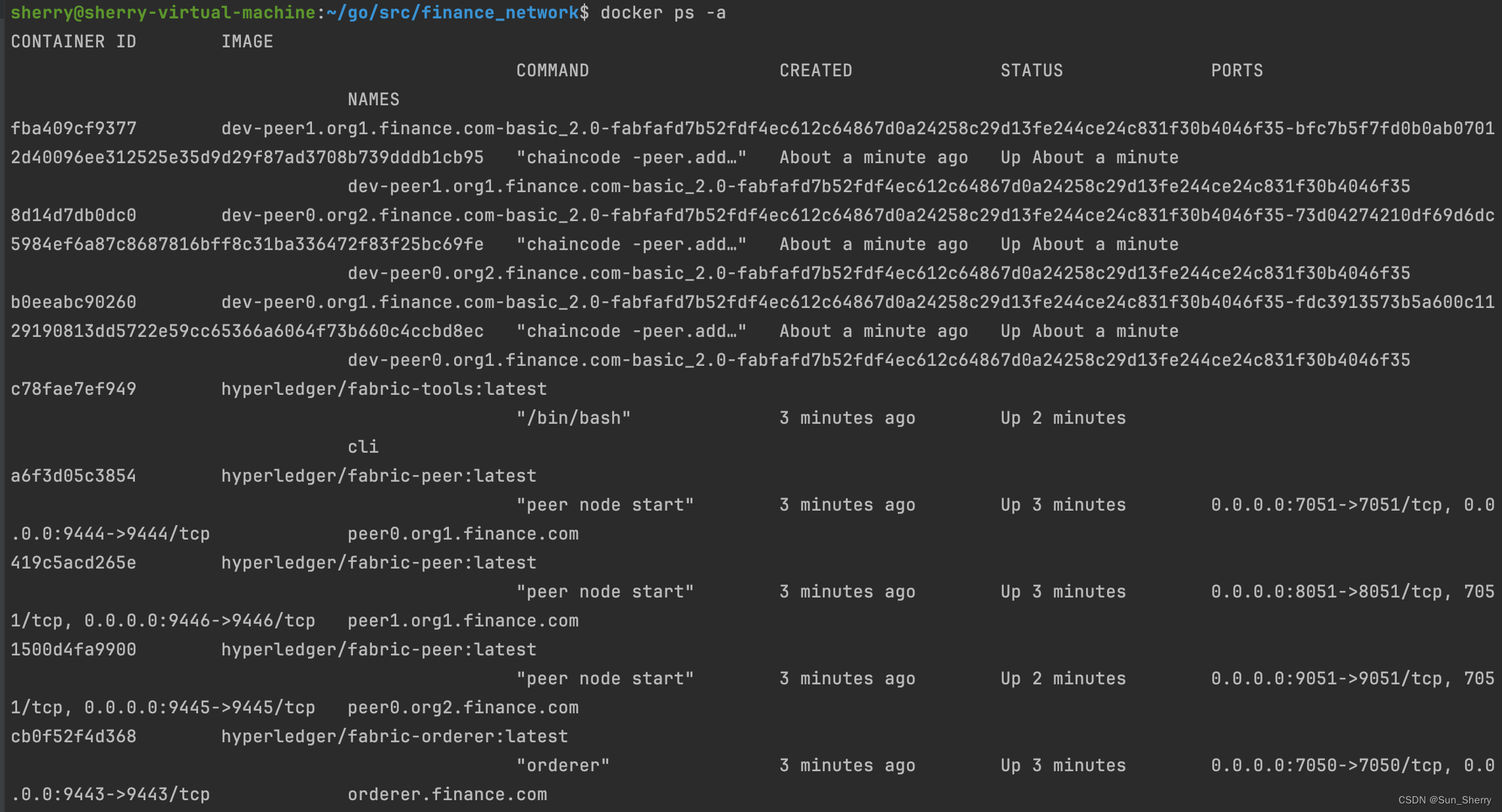Click hash line 2d40096ee312525e35d9d29f87ad3708b739dddb1cb95

point(247,158)
